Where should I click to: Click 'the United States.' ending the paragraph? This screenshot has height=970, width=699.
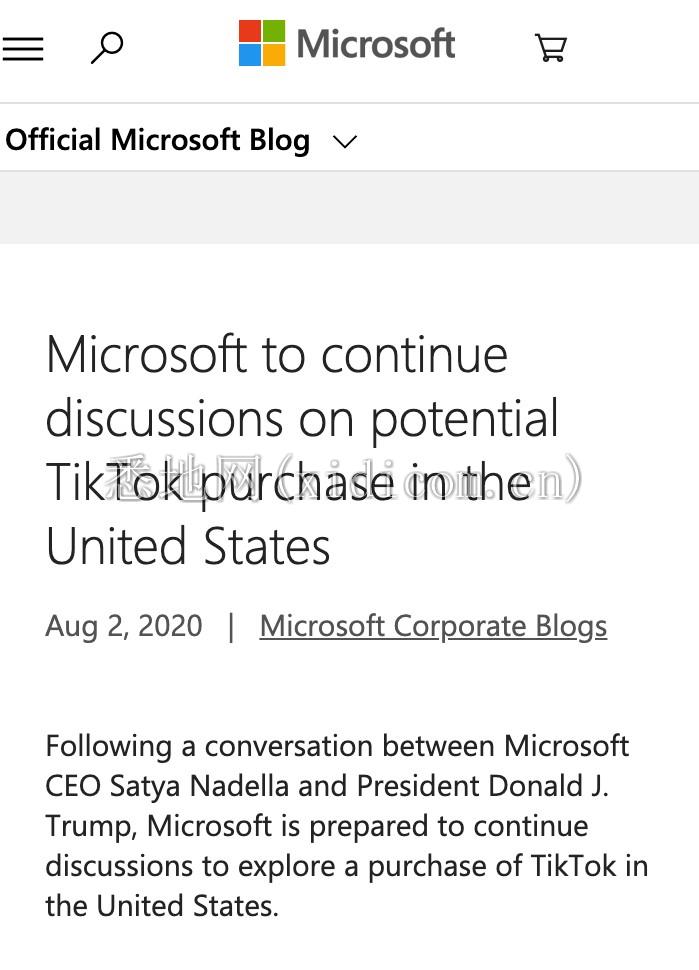coord(162,906)
